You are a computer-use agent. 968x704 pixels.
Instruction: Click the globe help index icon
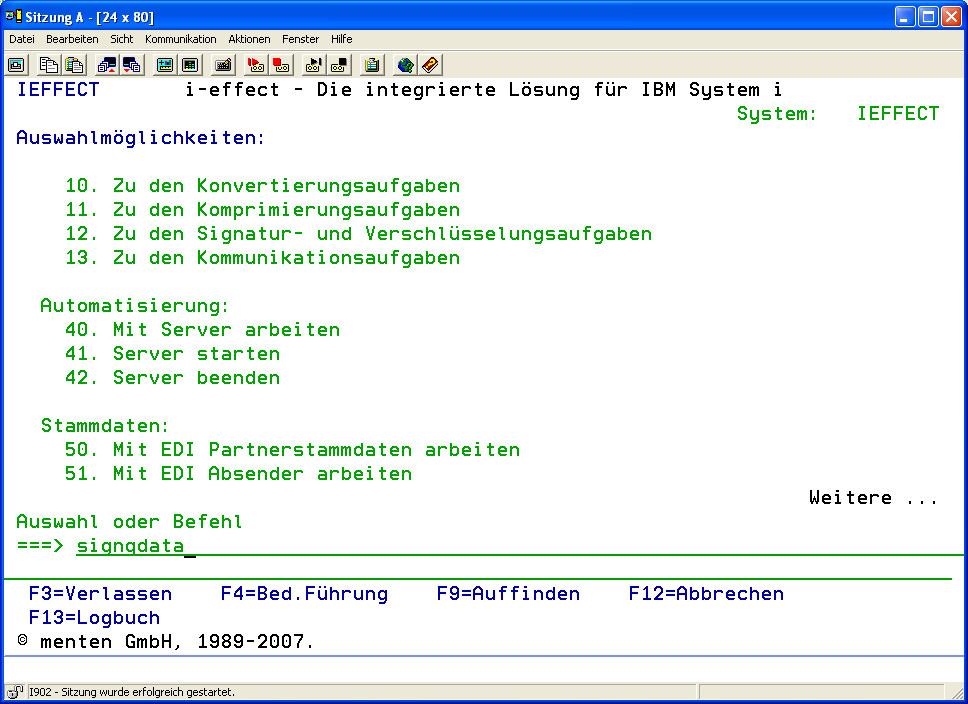(405, 65)
